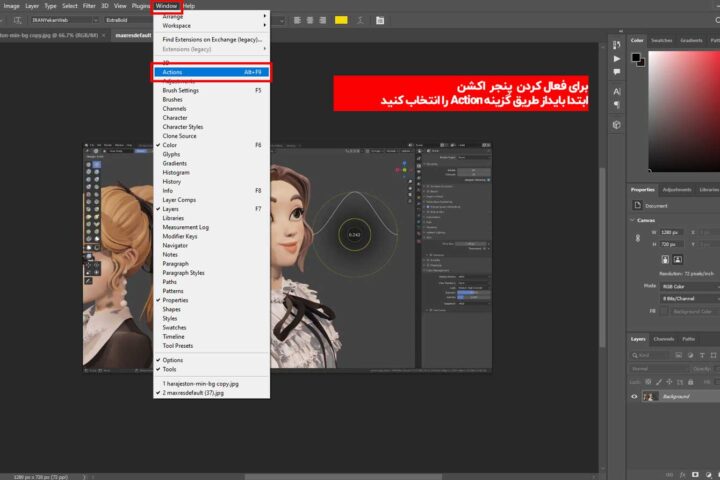The image size is (720, 480).
Task: Add layer style fx icon
Action: 683,474
